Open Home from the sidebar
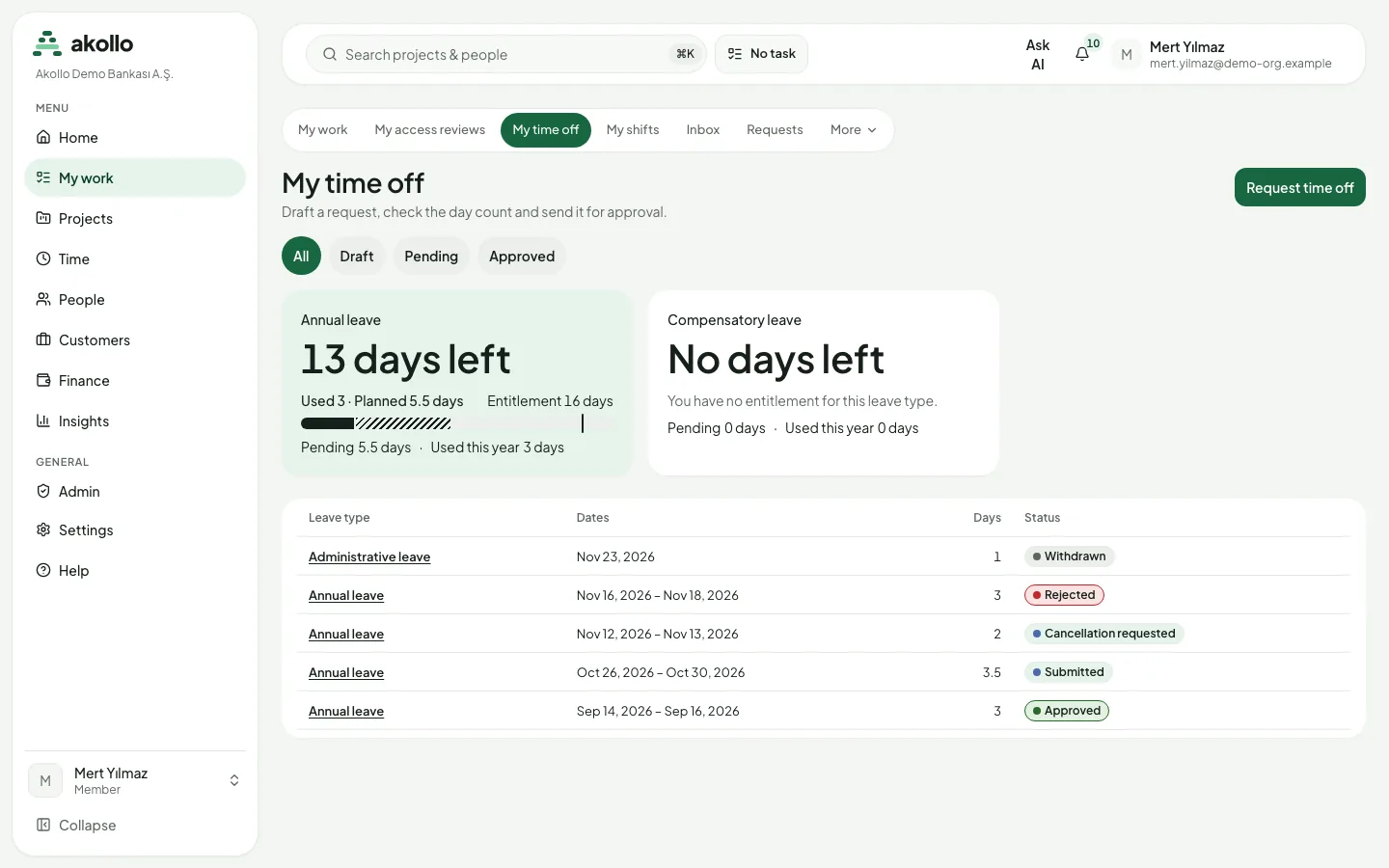The image size is (1389, 868). [135, 138]
